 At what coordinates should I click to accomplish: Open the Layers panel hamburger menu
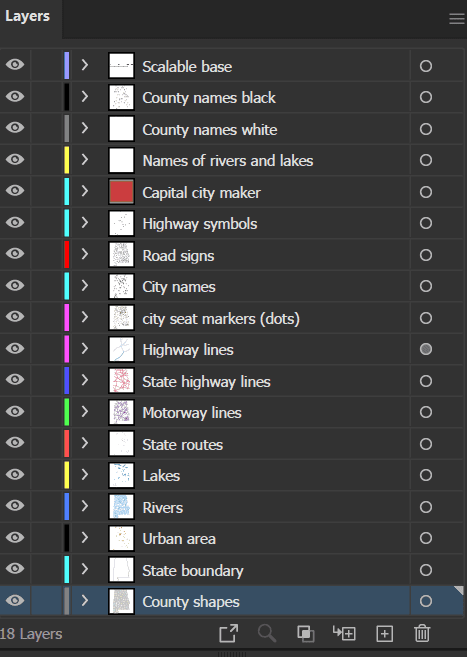click(457, 19)
